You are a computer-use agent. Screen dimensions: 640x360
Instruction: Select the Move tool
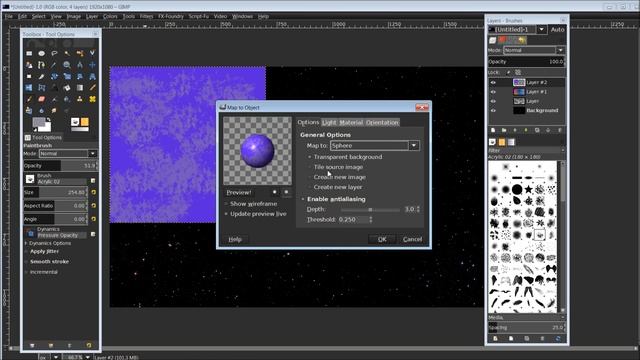coord(92,64)
